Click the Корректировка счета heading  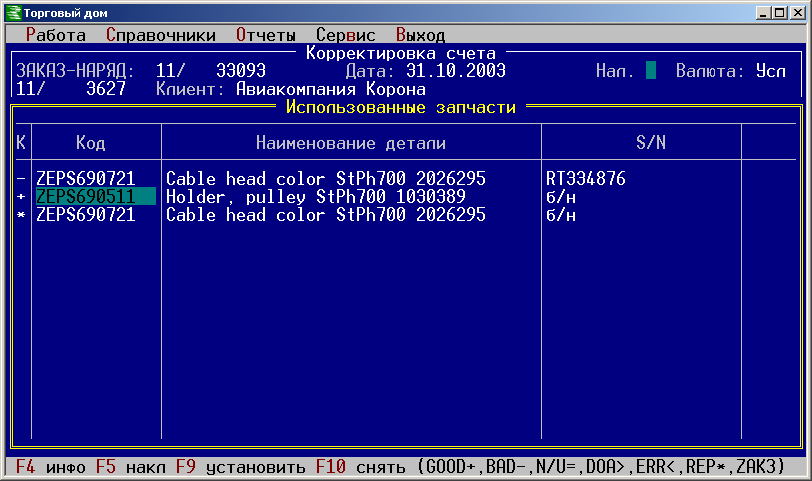[401, 53]
